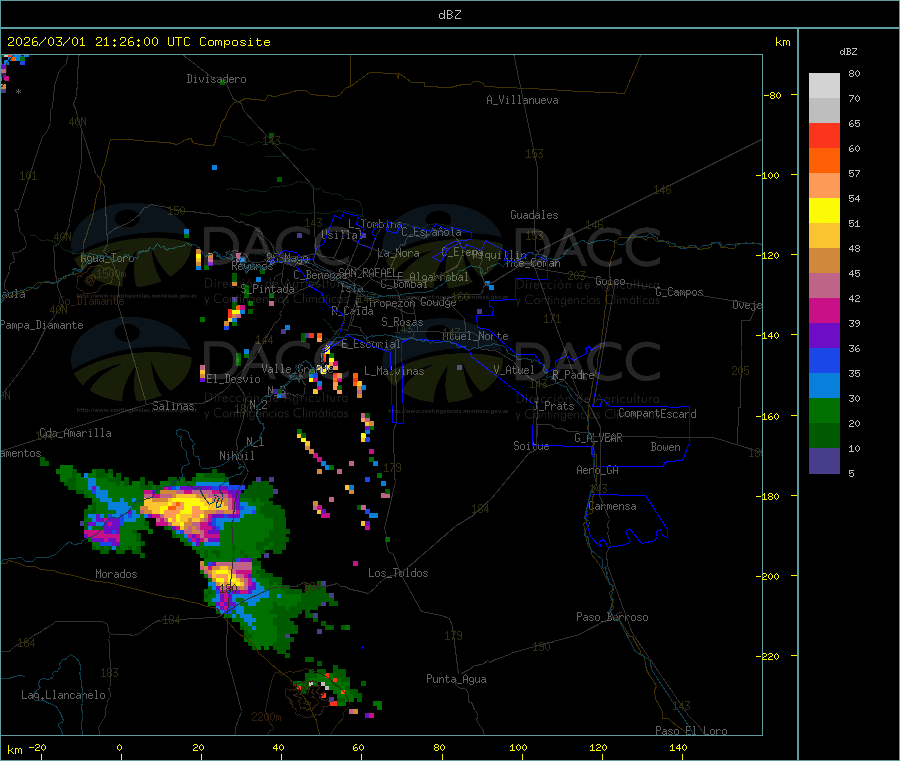
Task: Click the Paso_Barroso location label
Action: click(612, 617)
